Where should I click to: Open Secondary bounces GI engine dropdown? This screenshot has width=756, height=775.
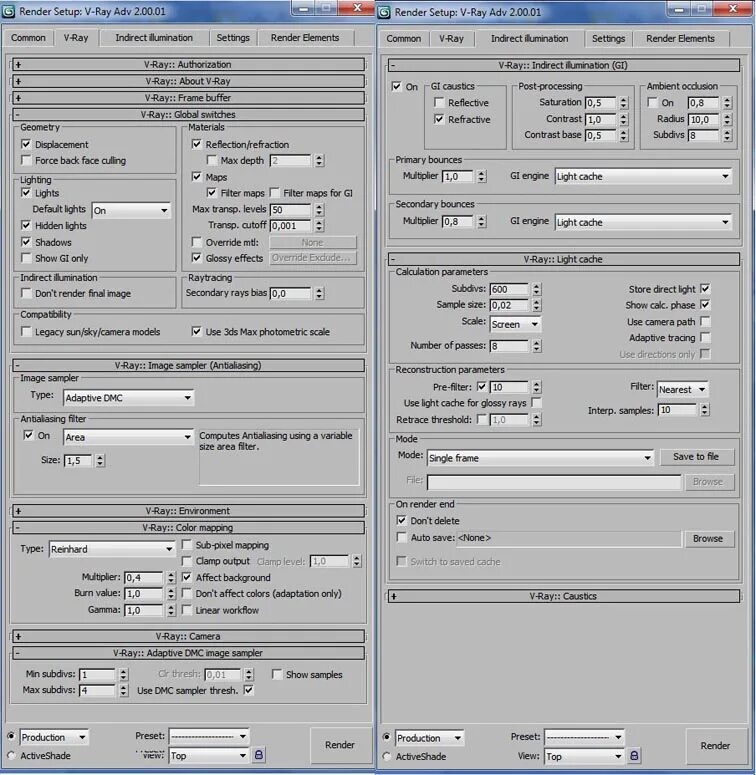tap(643, 222)
